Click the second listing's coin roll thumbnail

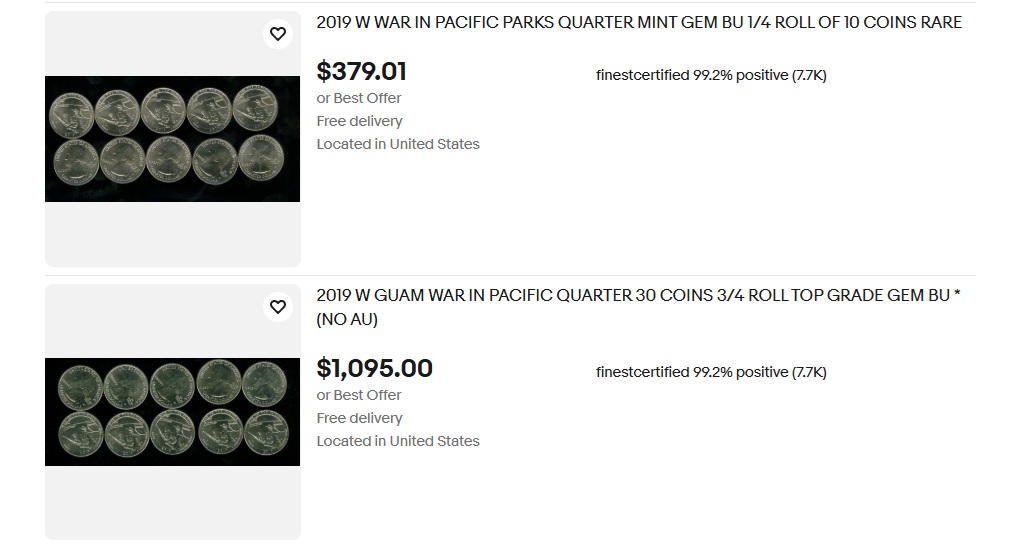(172, 412)
